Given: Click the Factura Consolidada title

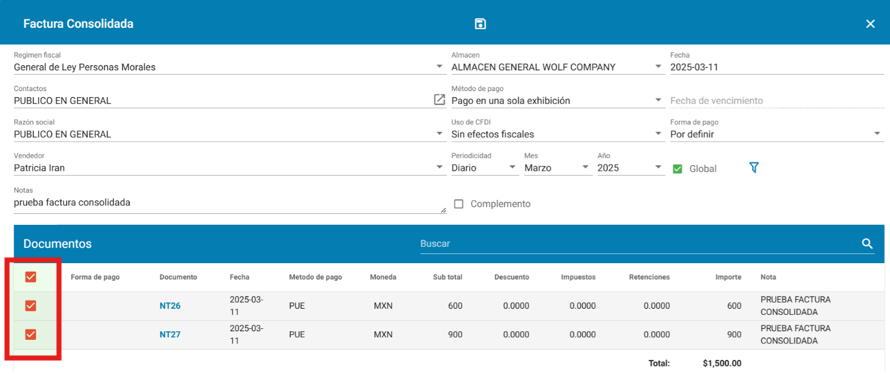Looking at the screenshot, I should [78, 24].
